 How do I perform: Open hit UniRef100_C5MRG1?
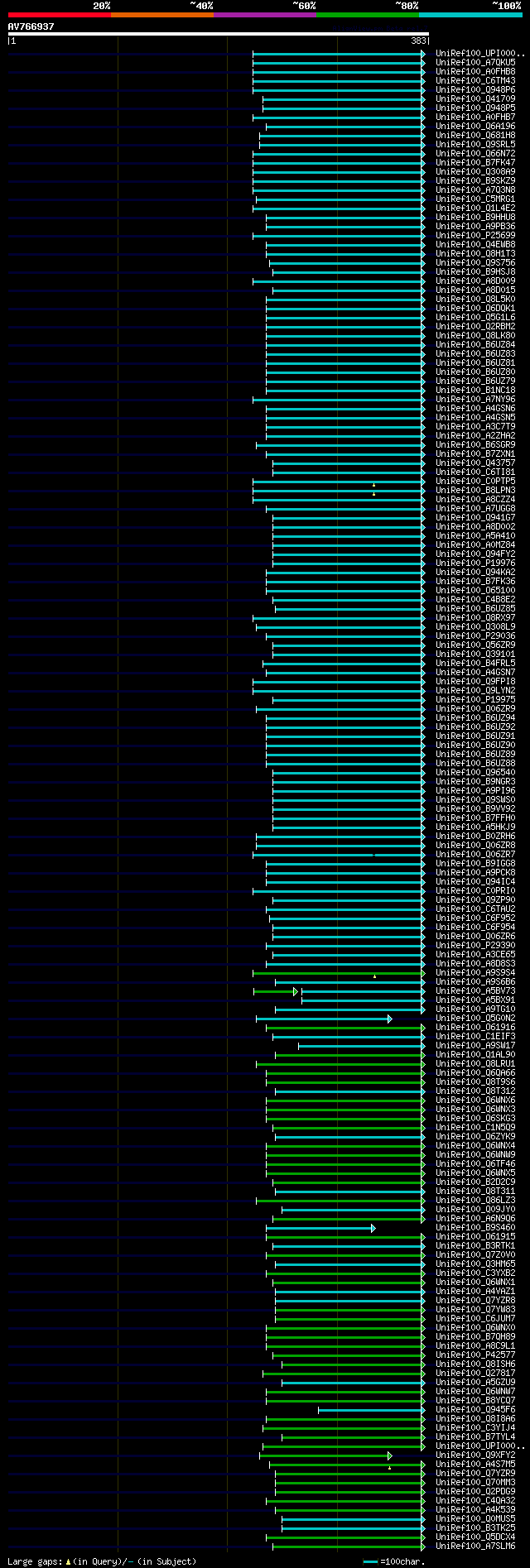475,199
